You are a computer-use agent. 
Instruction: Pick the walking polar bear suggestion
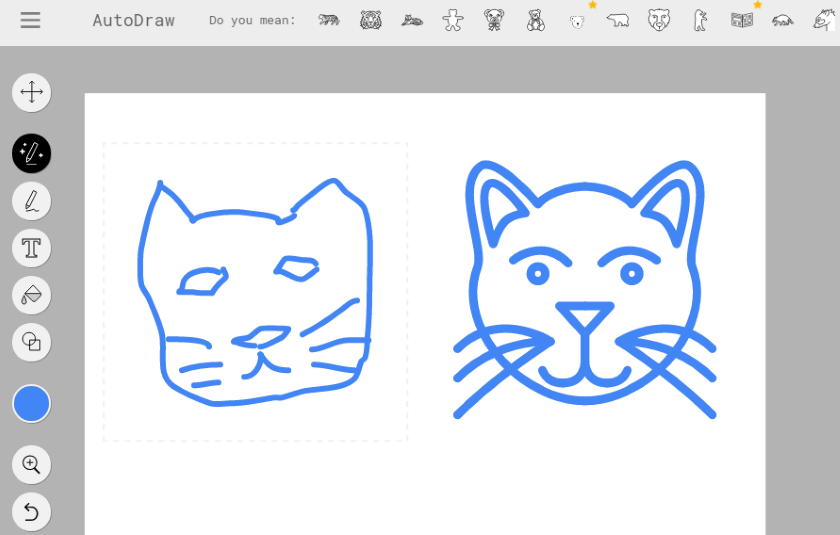tap(618, 20)
